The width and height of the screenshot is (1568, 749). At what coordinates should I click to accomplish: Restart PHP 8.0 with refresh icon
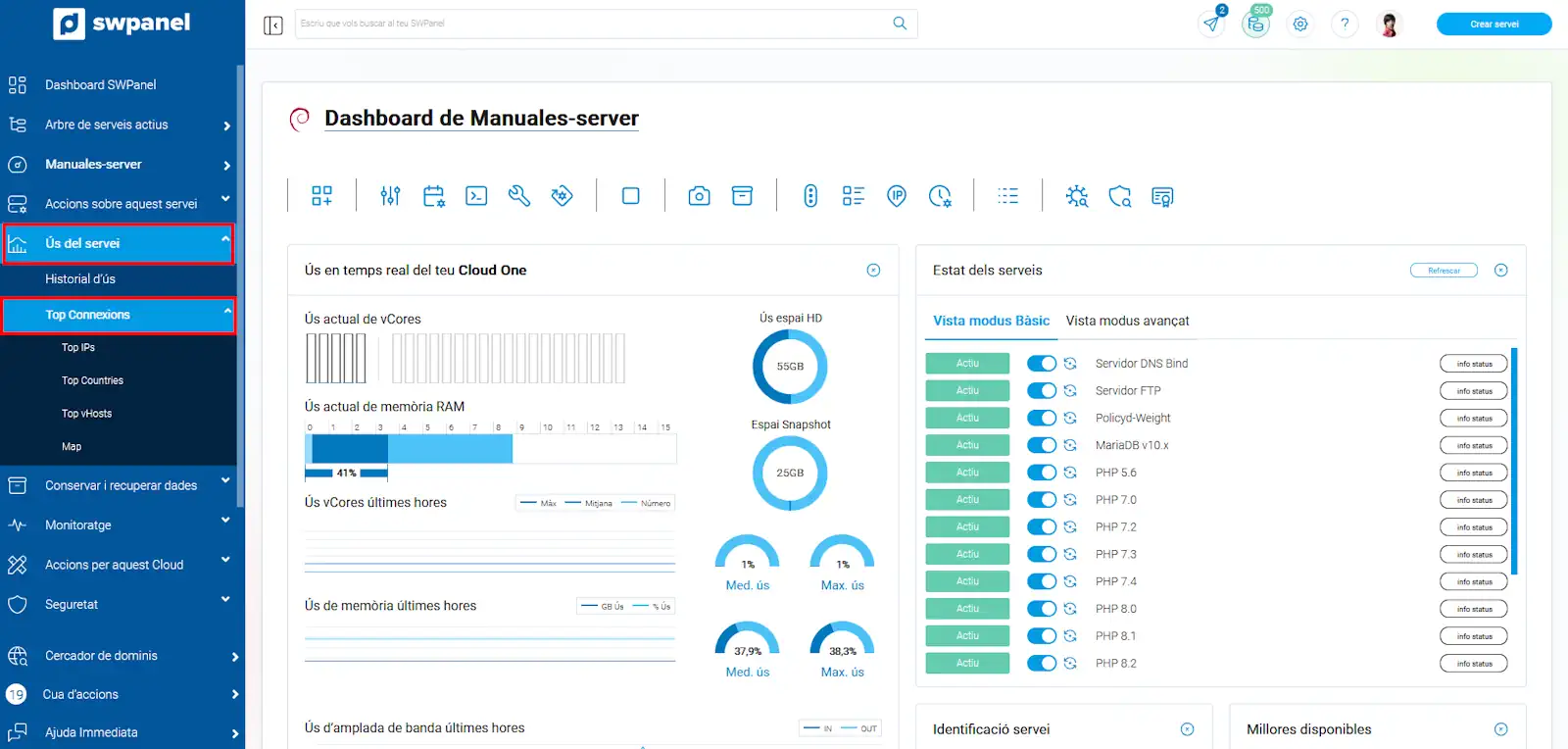point(1070,609)
